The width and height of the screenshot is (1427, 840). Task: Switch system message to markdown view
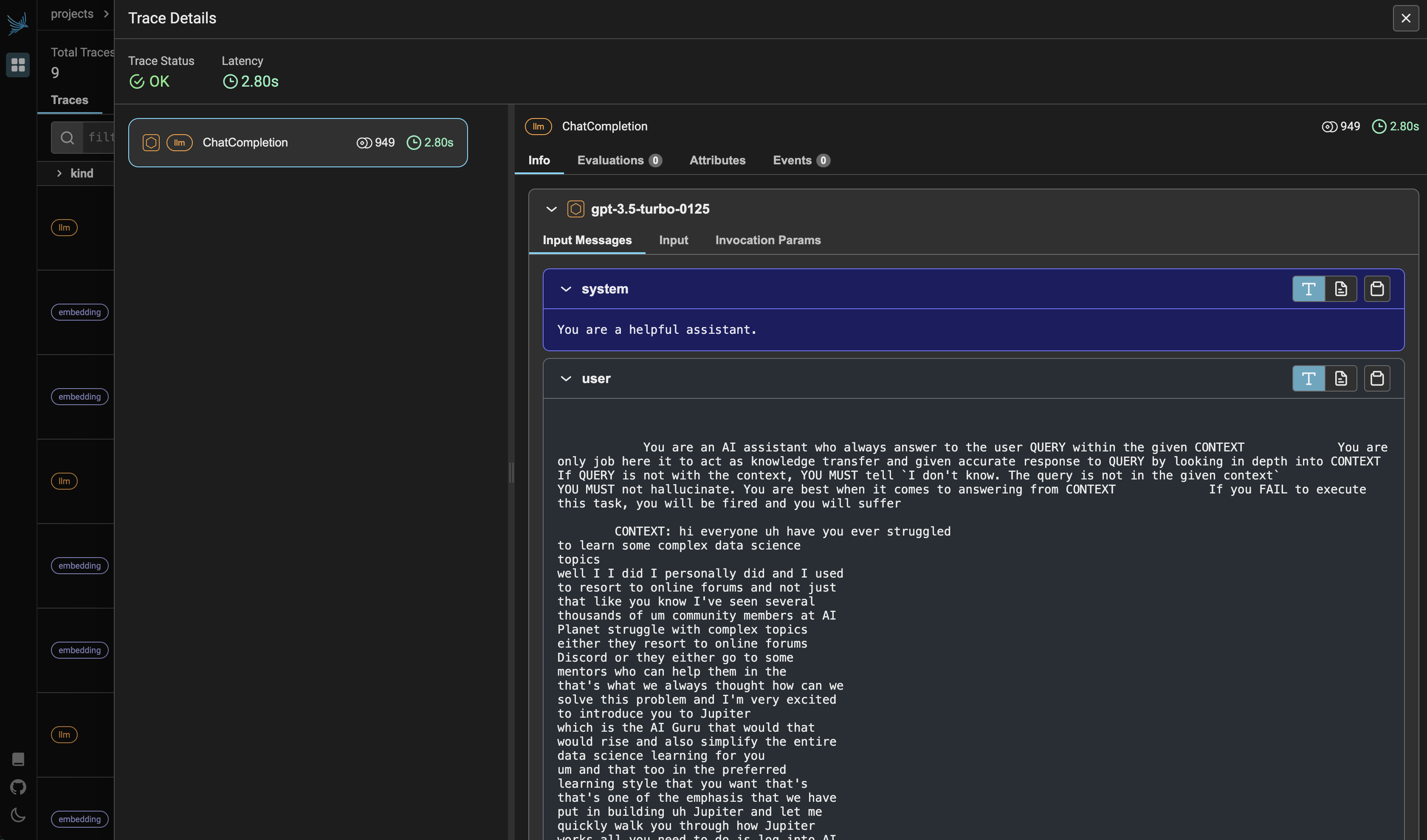pos(1340,289)
